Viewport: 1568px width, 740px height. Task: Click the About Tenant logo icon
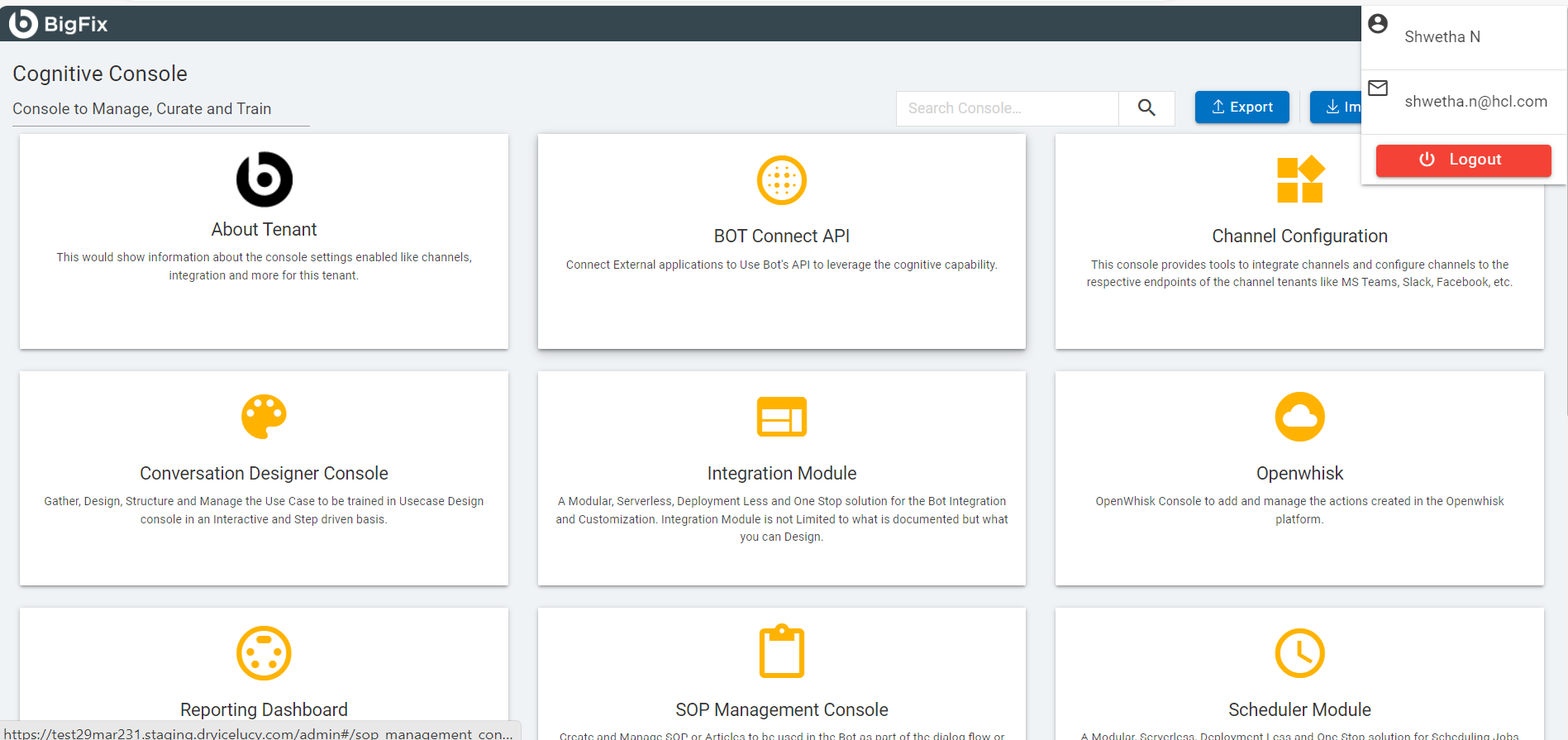pos(265,179)
